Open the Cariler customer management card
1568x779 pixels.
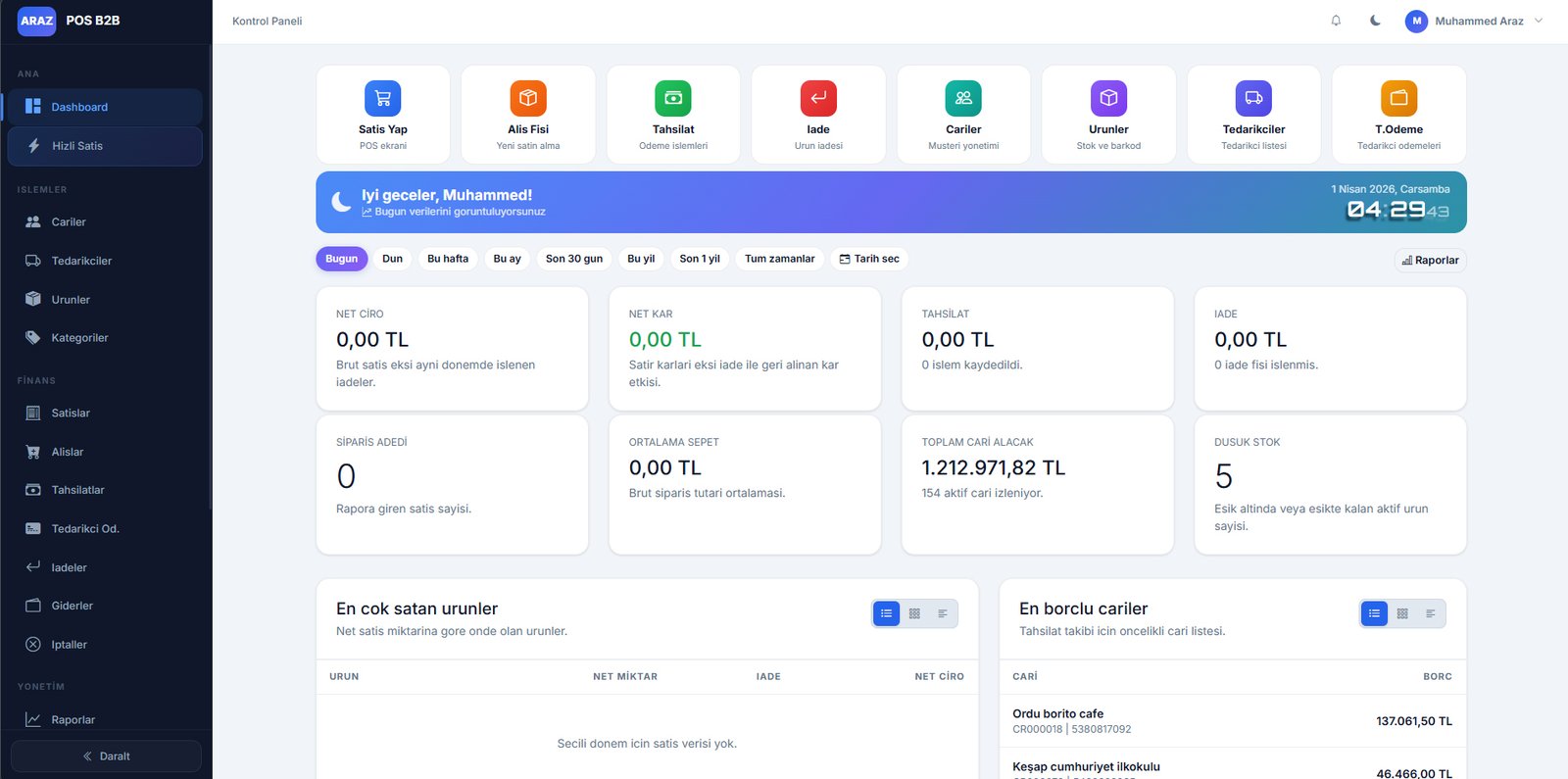pyautogui.click(x=963, y=115)
